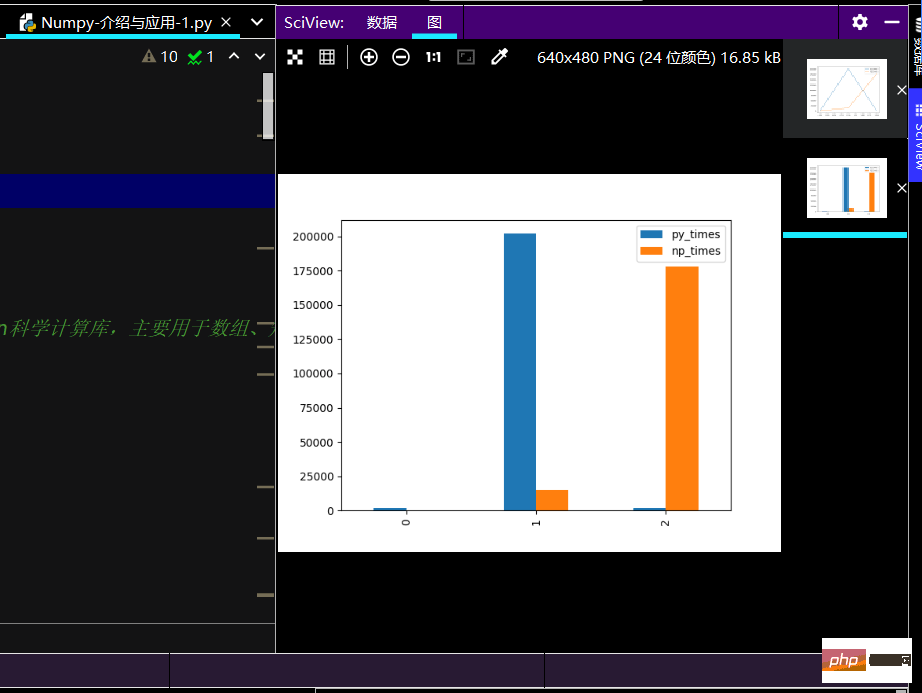Close the bar chart thumbnail
This screenshot has height=693, width=922.
[901, 188]
